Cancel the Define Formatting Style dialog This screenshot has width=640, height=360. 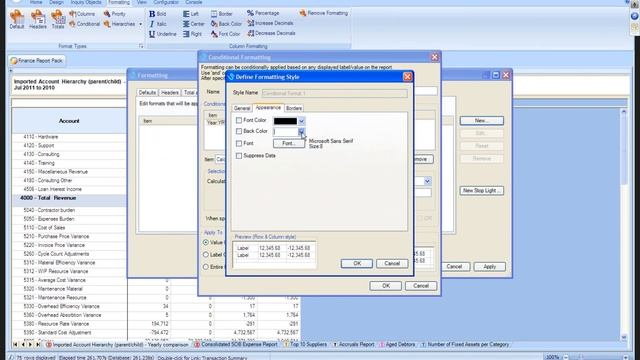point(392,263)
